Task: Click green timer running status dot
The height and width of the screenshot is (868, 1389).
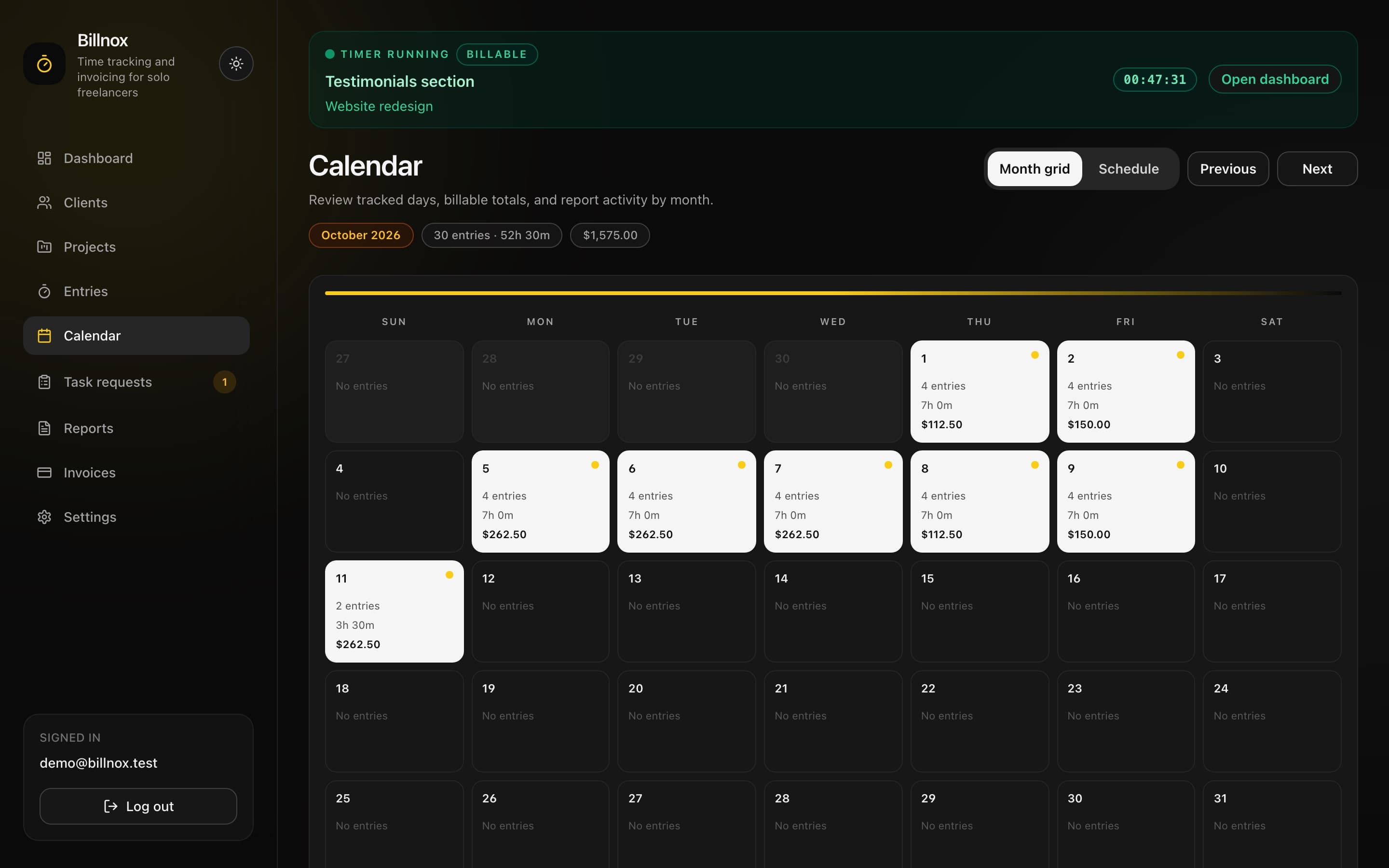Action: pos(330,54)
